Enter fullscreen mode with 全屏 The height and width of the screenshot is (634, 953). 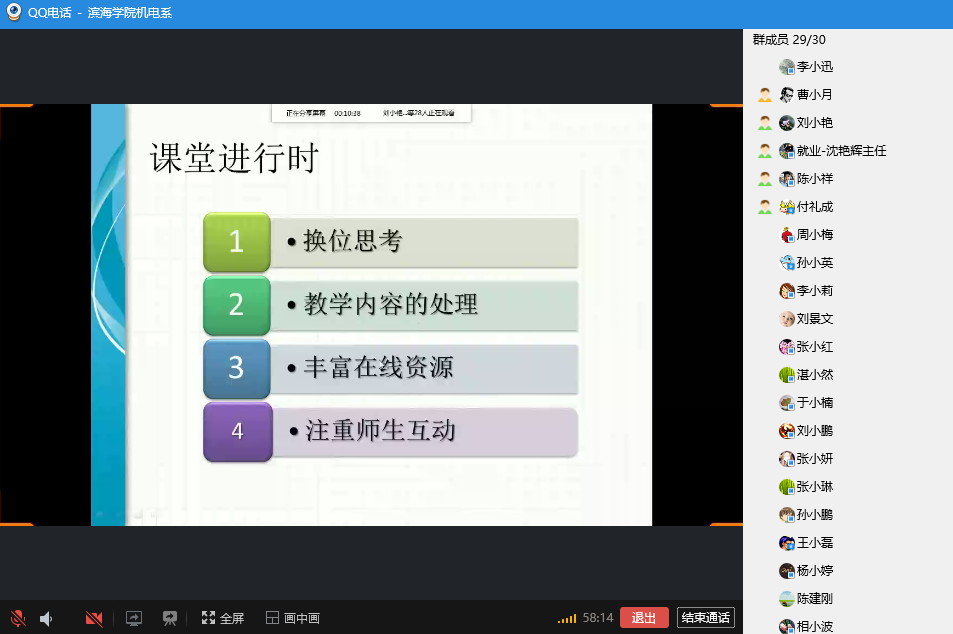222,618
